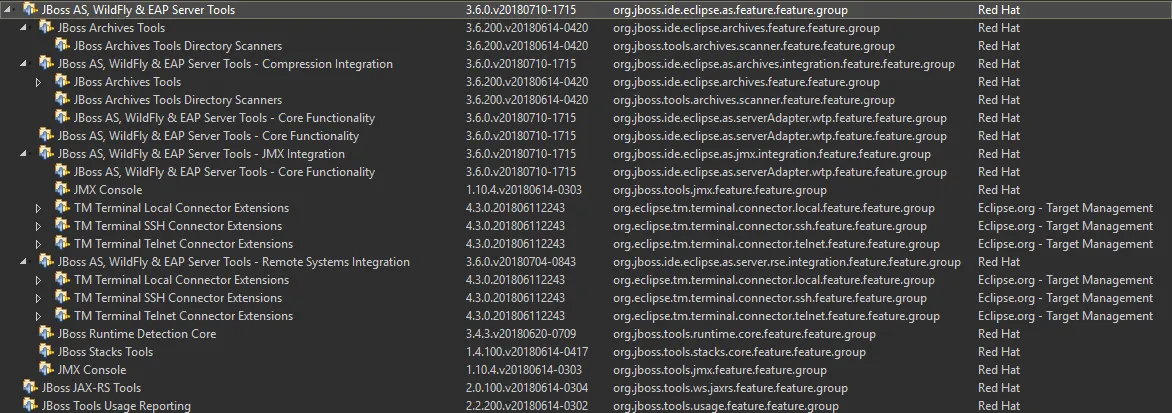Click the icon of the JMX Integration feature
This screenshot has width=1172, height=413.
pos(46,154)
